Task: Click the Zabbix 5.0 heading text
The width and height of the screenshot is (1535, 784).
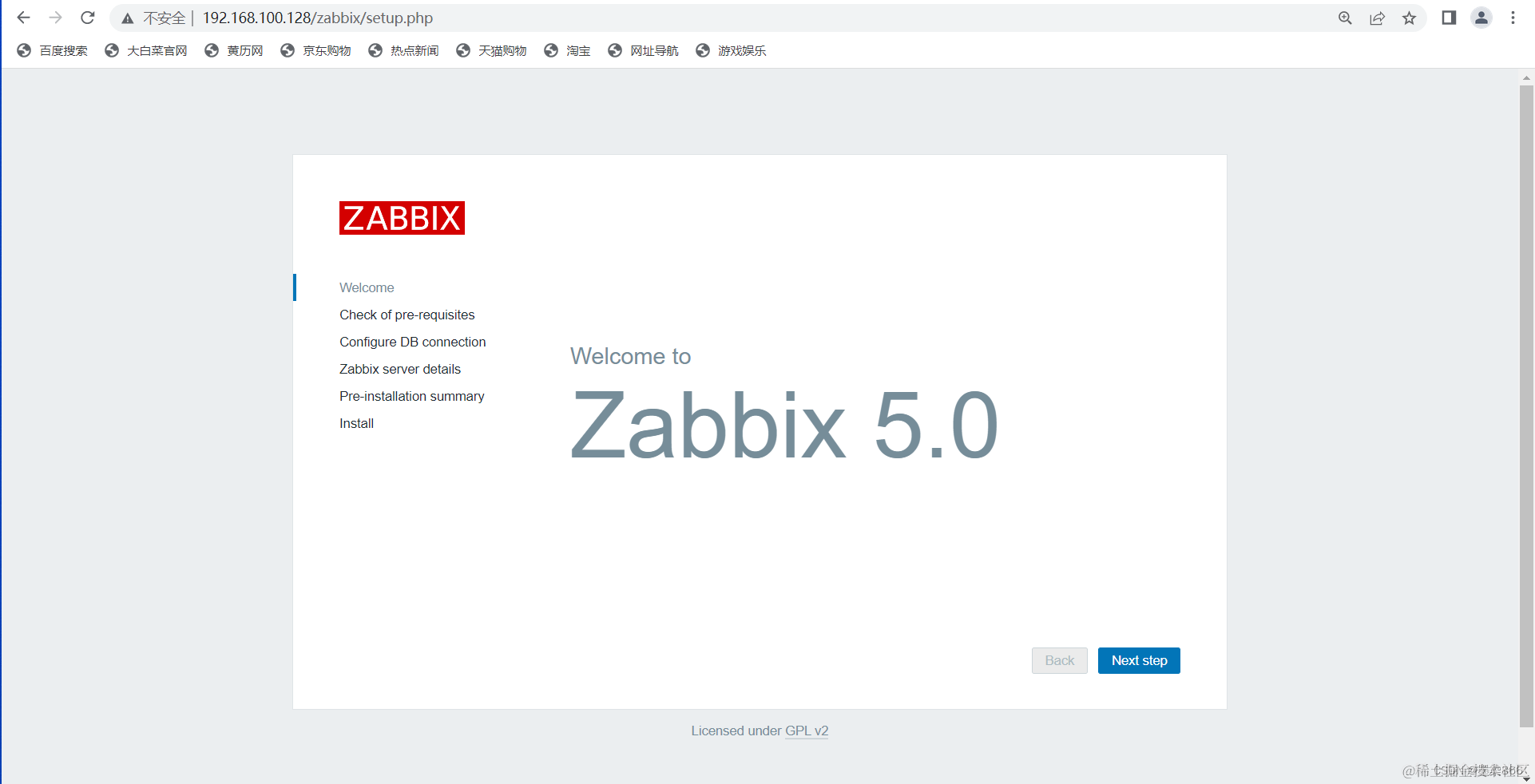Action: [784, 426]
